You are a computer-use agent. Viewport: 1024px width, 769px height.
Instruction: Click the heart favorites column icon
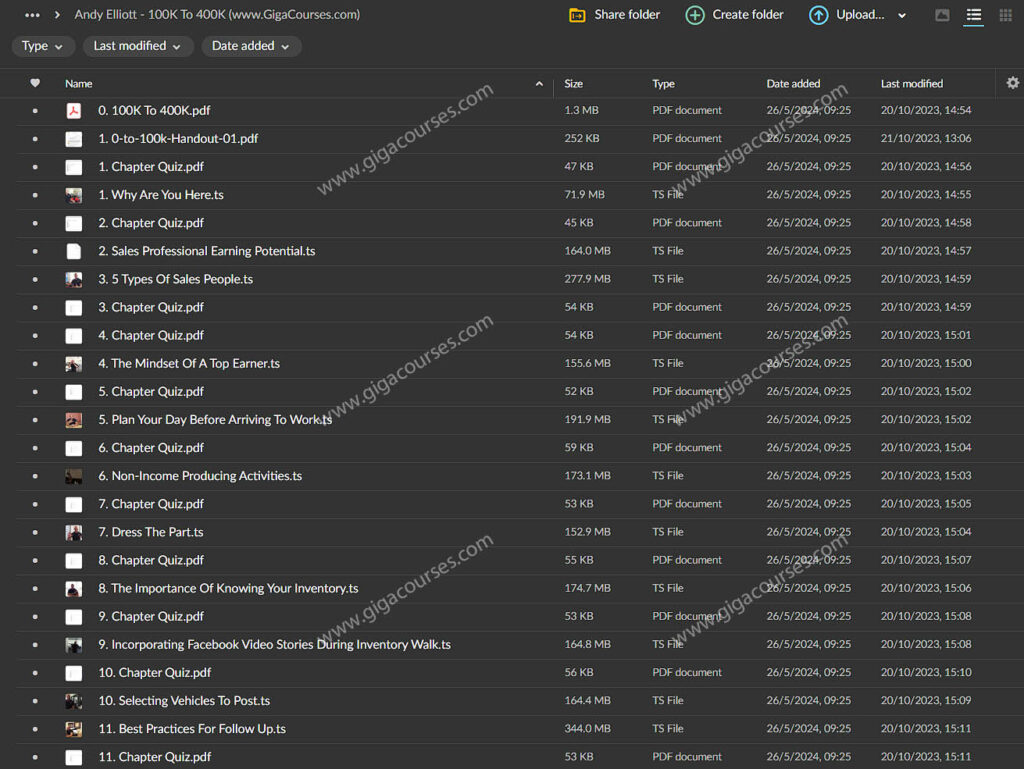click(35, 83)
